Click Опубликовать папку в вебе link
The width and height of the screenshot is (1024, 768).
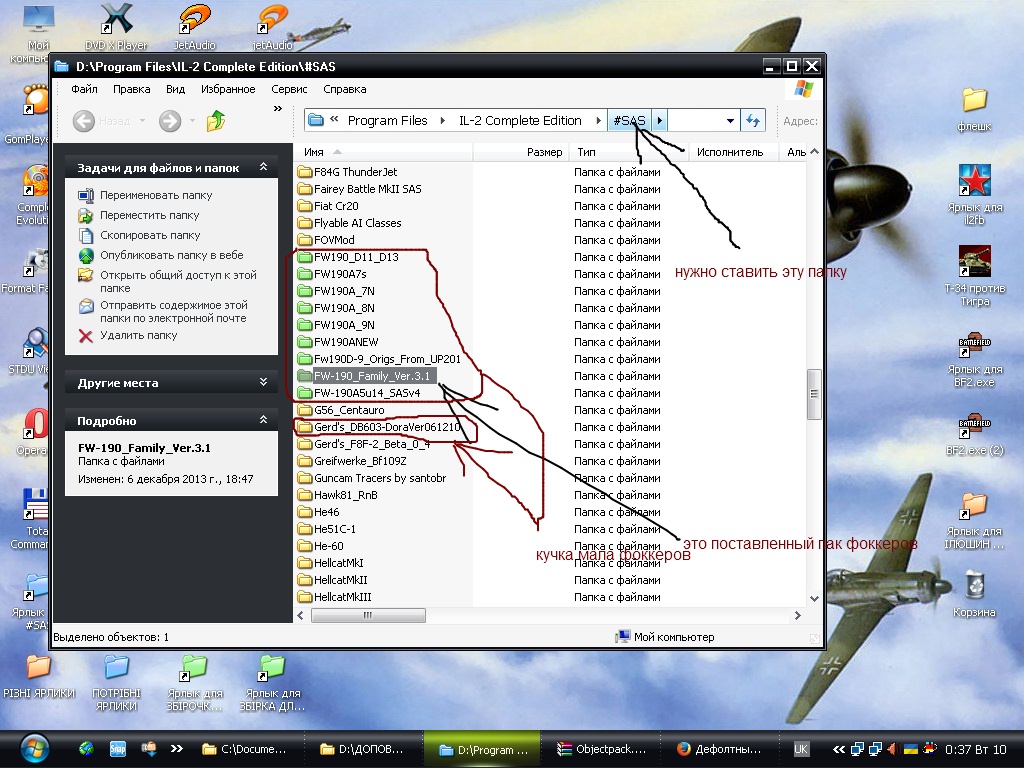pos(172,255)
